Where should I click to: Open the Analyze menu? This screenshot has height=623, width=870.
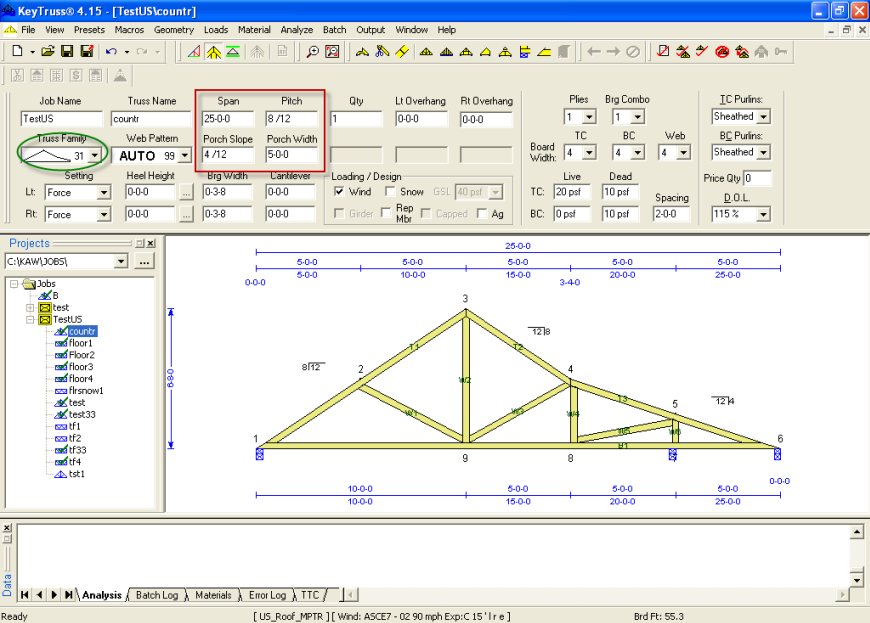[x=296, y=30]
